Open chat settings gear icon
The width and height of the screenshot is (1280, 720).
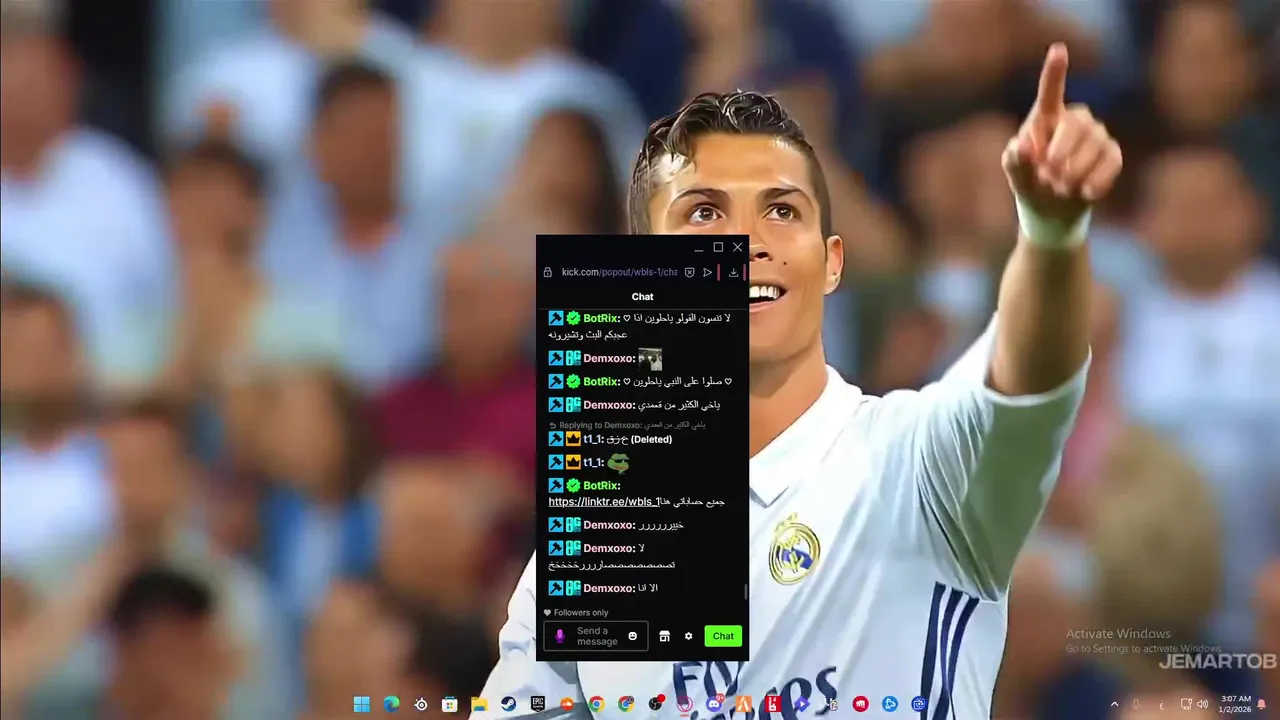click(688, 636)
